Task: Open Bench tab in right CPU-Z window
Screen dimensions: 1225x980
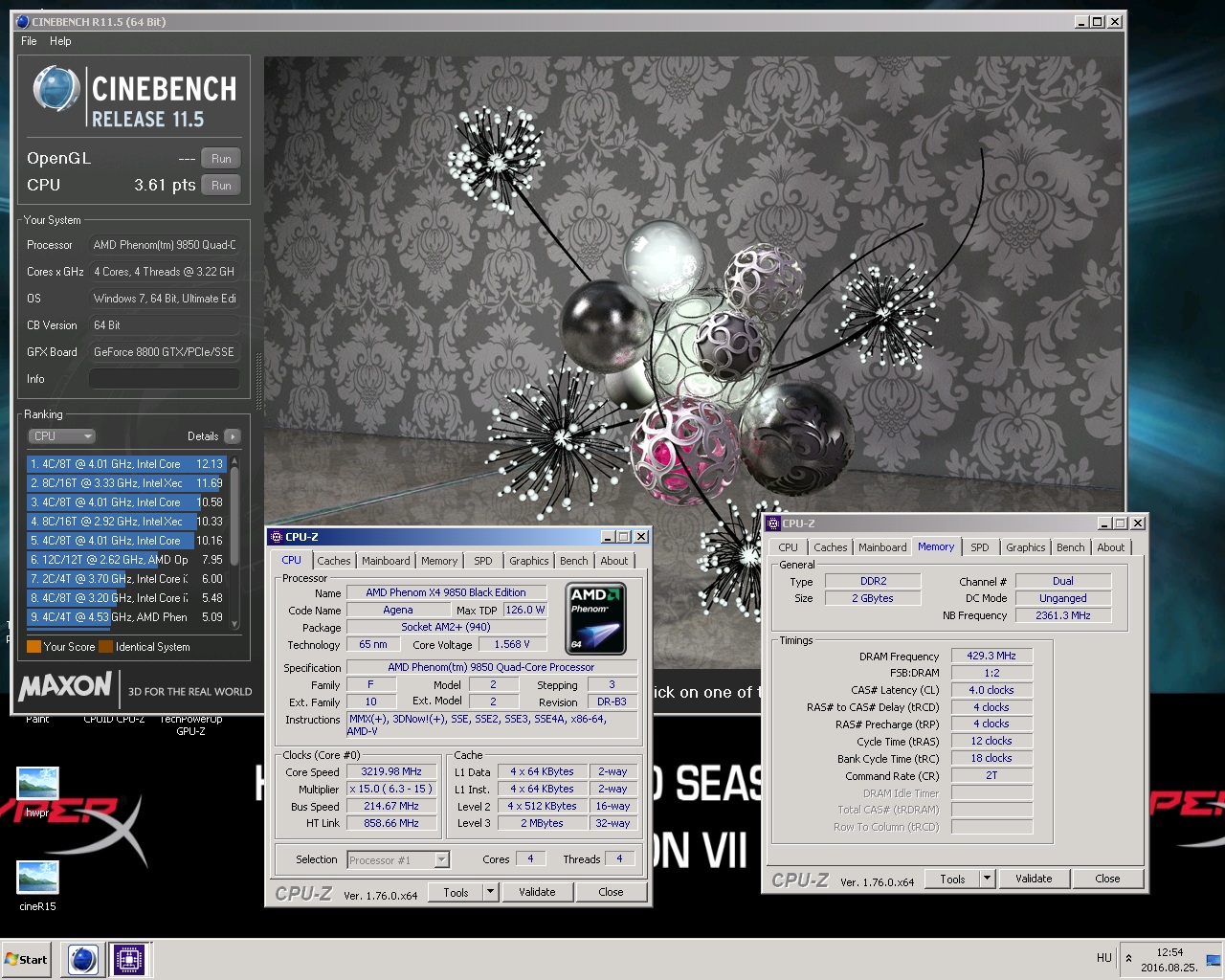Action: 1071,547
